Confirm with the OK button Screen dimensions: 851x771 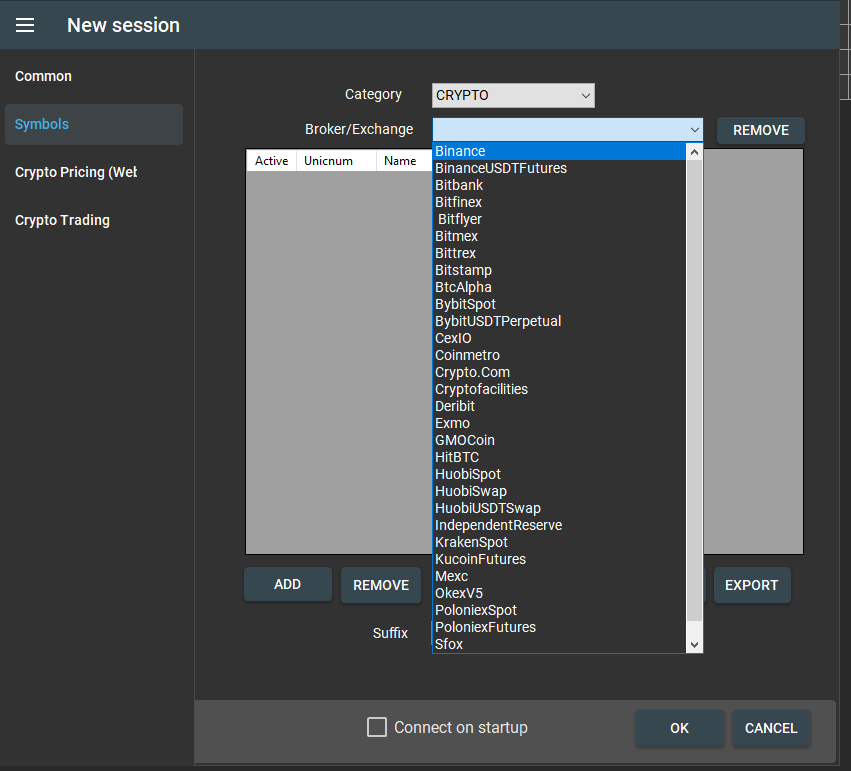pos(679,728)
